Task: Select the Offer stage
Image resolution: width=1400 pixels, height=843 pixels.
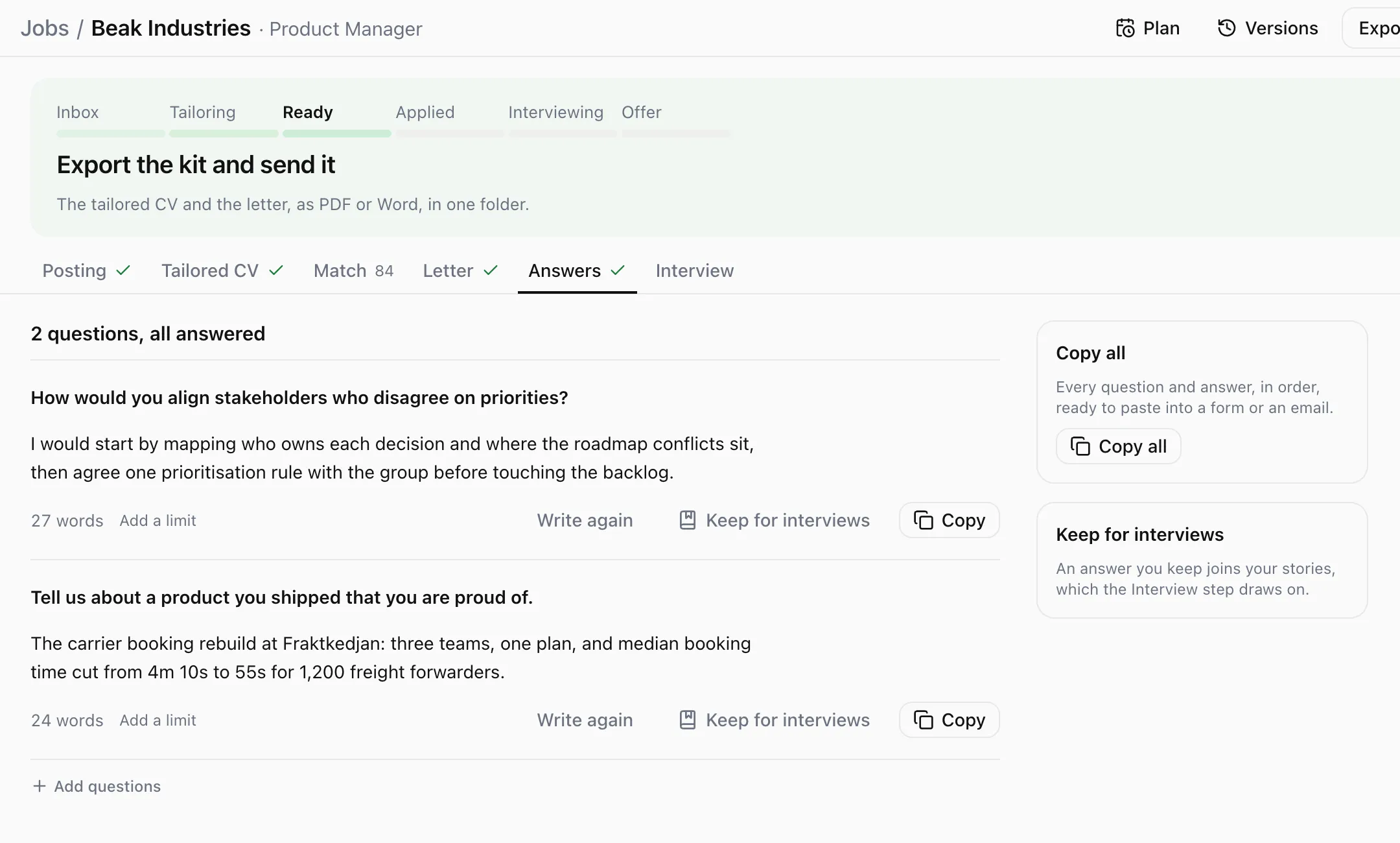Action: point(641,112)
